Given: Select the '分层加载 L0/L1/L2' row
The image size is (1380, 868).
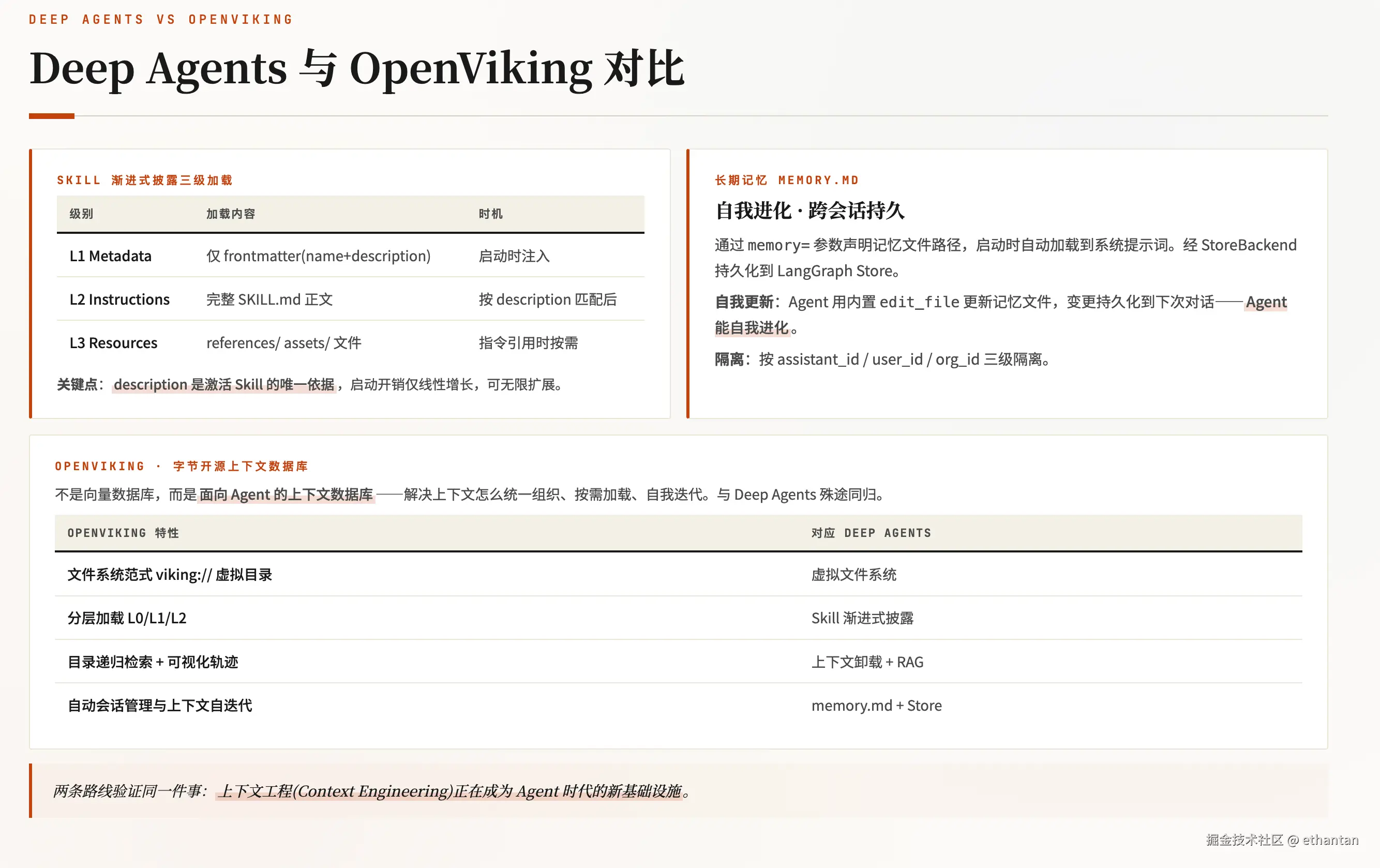Looking at the screenshot, I should pyautogui.click(x=679, y=618).
